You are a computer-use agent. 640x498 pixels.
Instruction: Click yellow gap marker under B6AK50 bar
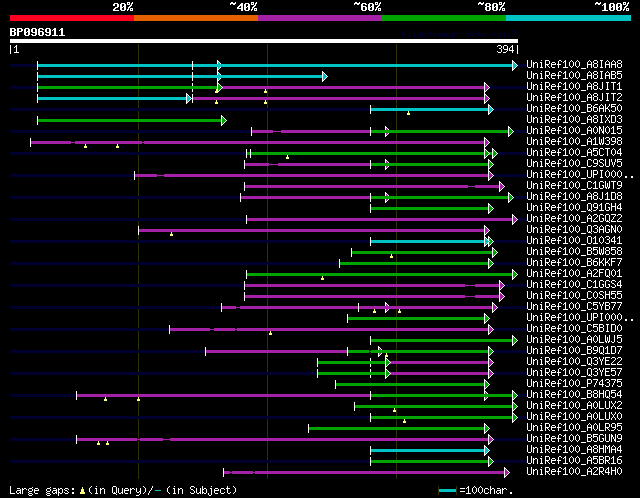[408, 113]
